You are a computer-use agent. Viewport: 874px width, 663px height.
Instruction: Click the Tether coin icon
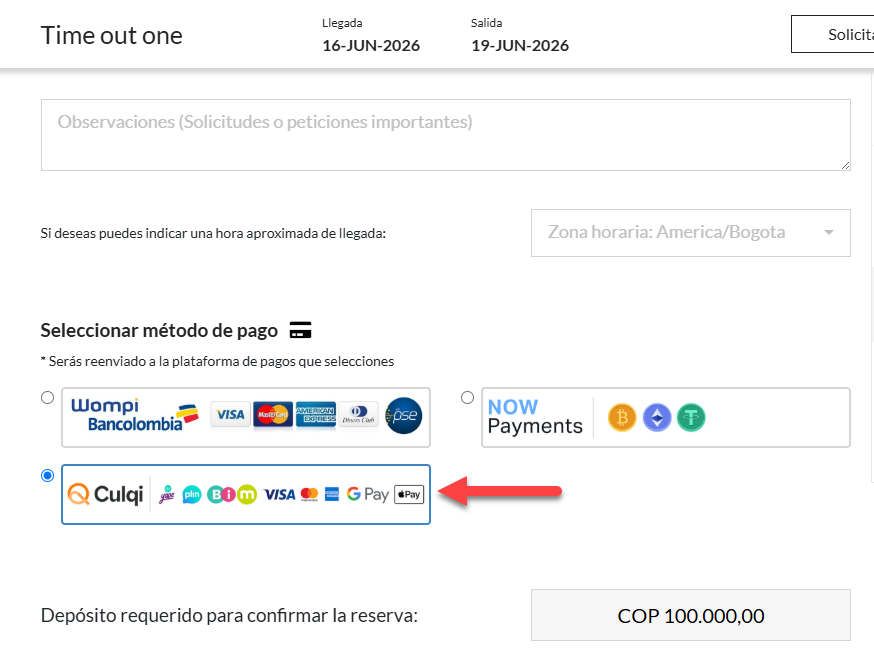click(691, 418)
